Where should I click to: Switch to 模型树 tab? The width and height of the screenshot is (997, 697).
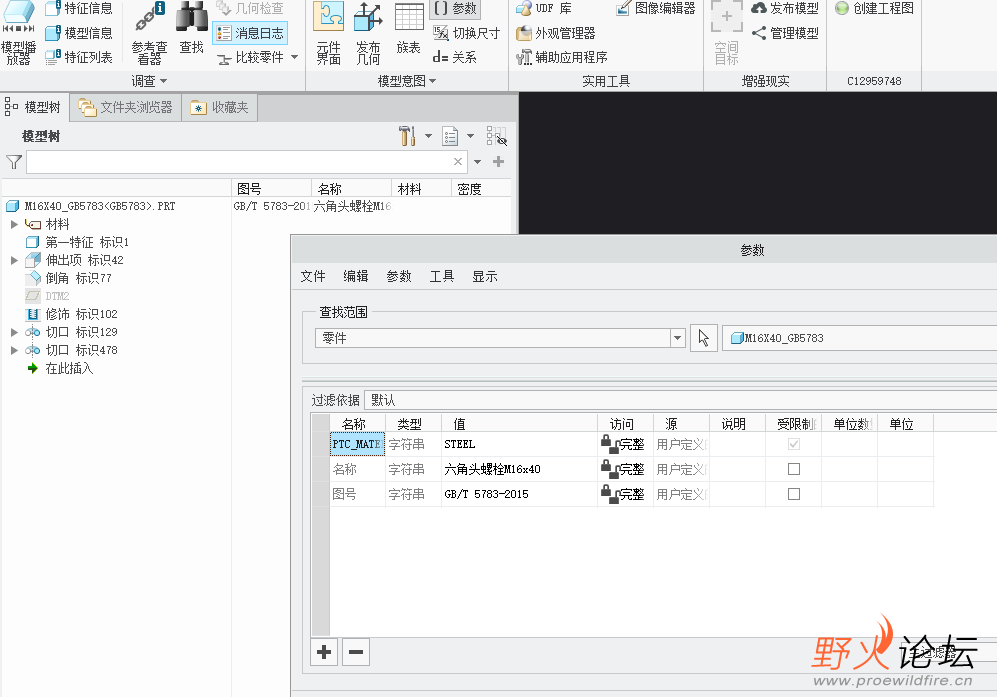(33, 107)
